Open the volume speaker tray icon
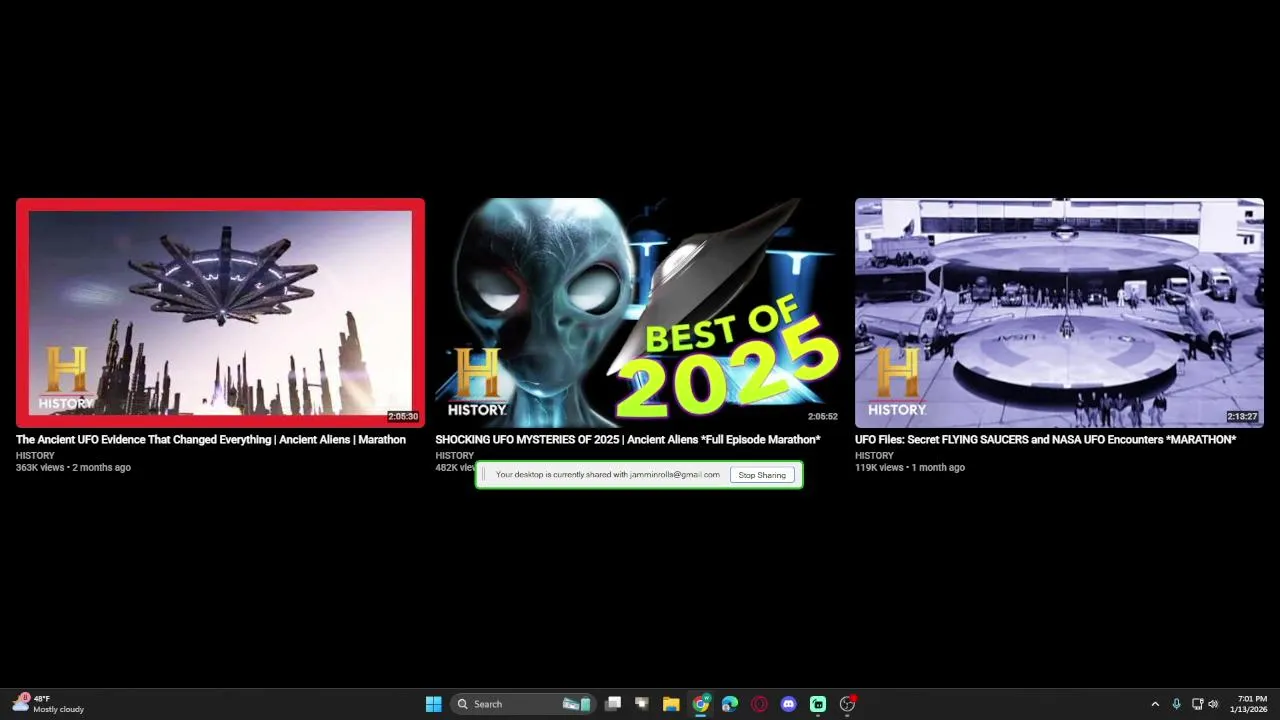The width and height of the screenshot is (1280, 720). pos(1213,704)
